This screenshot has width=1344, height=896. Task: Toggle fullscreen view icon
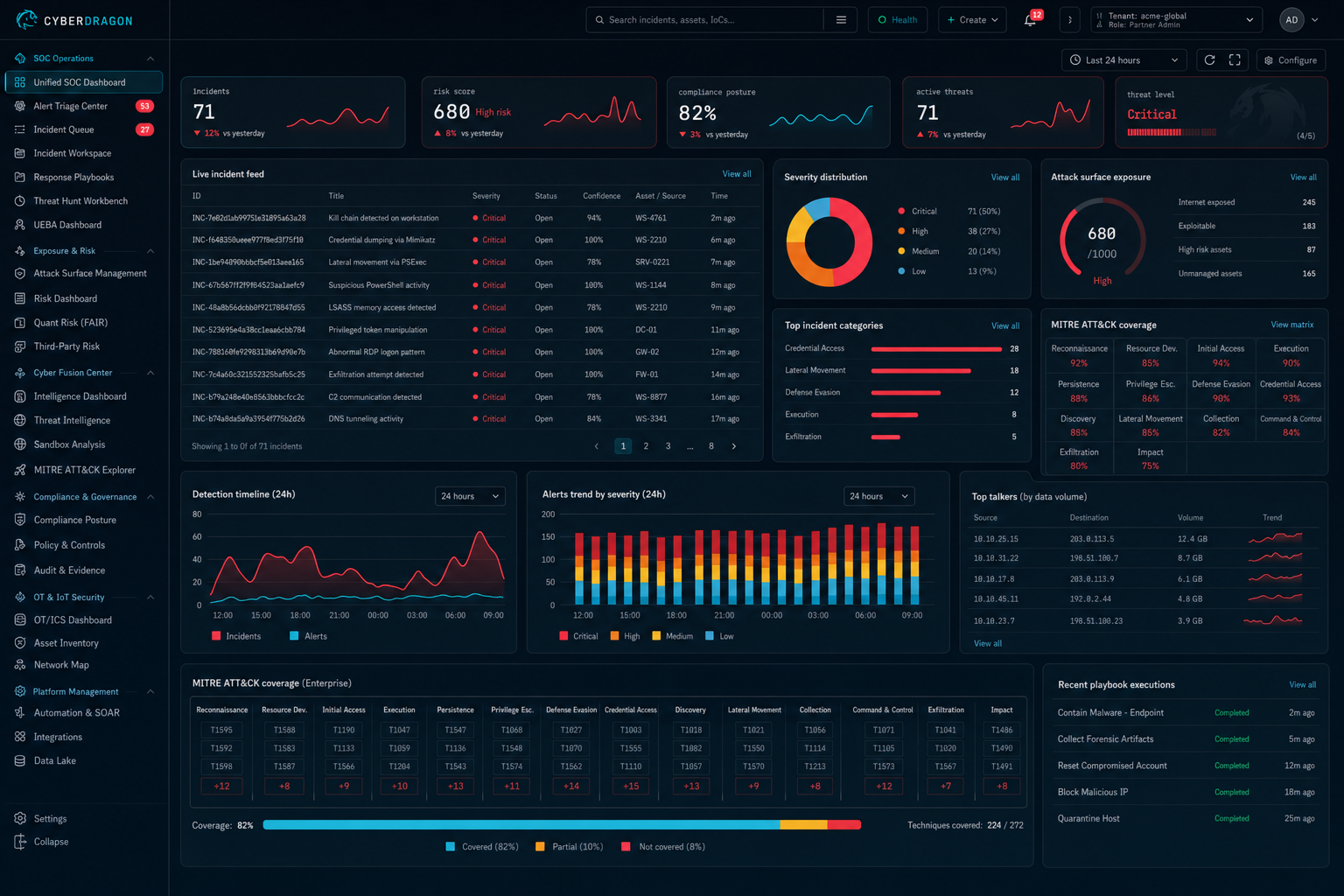pyautogui.click(x=1235, y=60)
